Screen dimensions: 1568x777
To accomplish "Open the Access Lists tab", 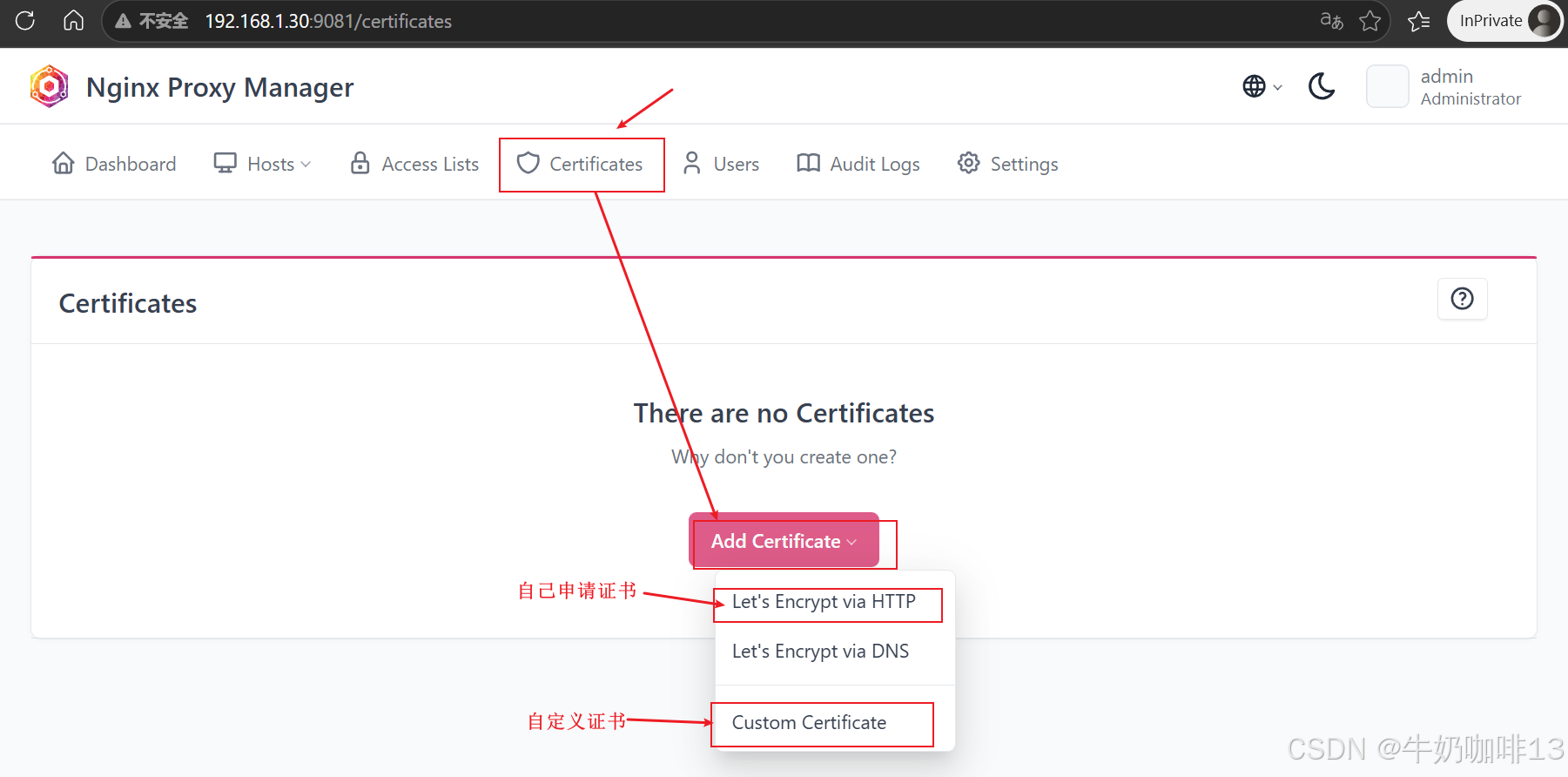I will (414, 164).
